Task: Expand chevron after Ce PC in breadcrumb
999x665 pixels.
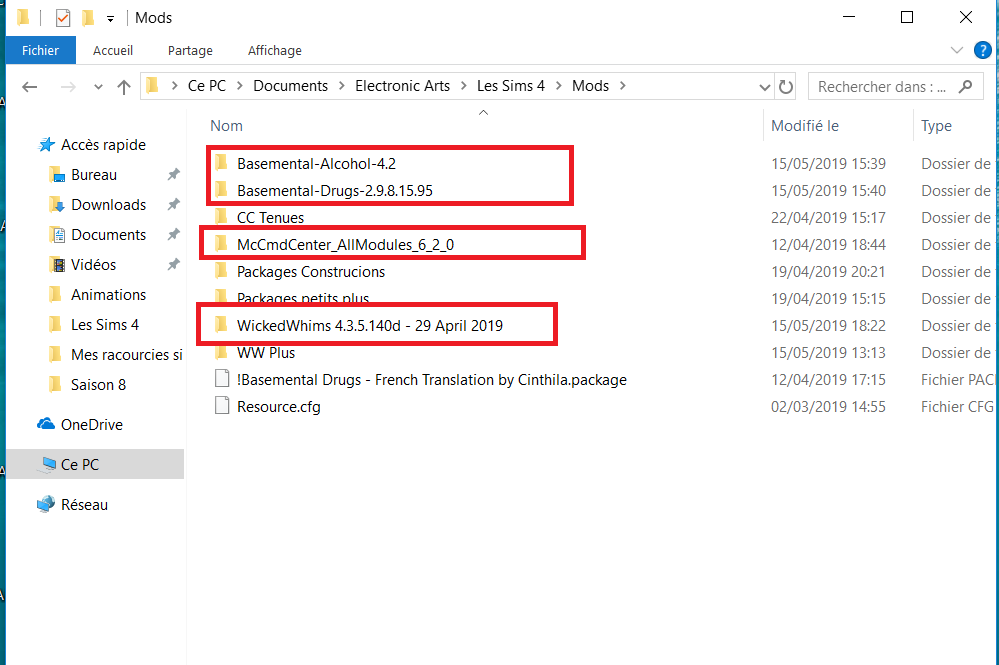Action: click(240, 86)
